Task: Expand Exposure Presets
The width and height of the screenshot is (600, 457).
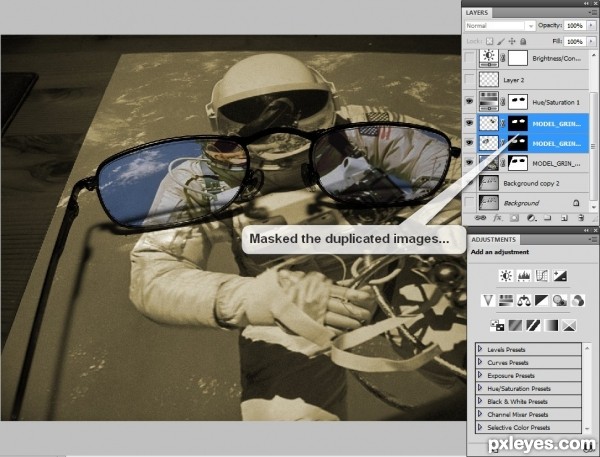Action: tap(480, 375)
